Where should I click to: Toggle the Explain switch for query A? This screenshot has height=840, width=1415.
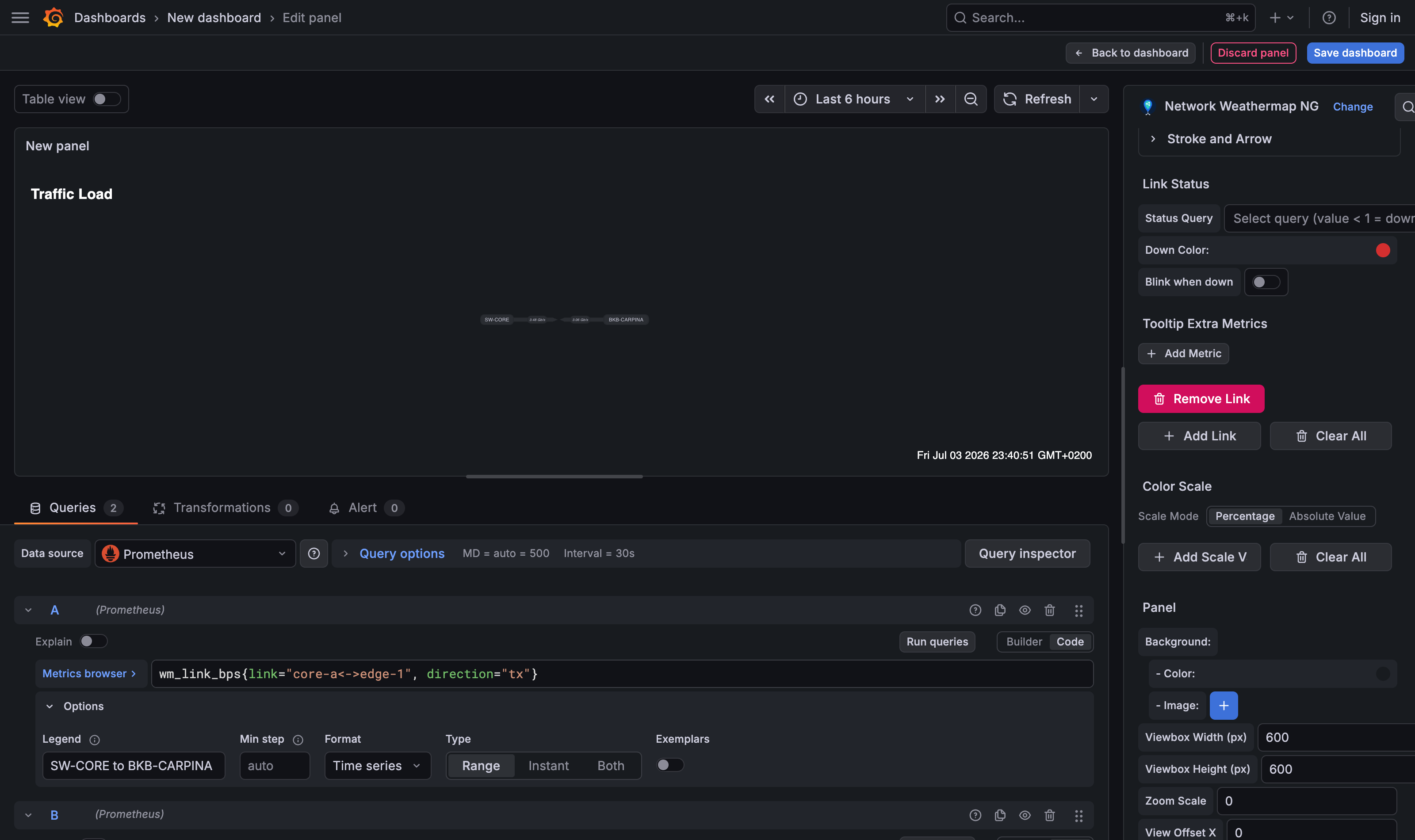pyautogui.click(x=93, y=641)
